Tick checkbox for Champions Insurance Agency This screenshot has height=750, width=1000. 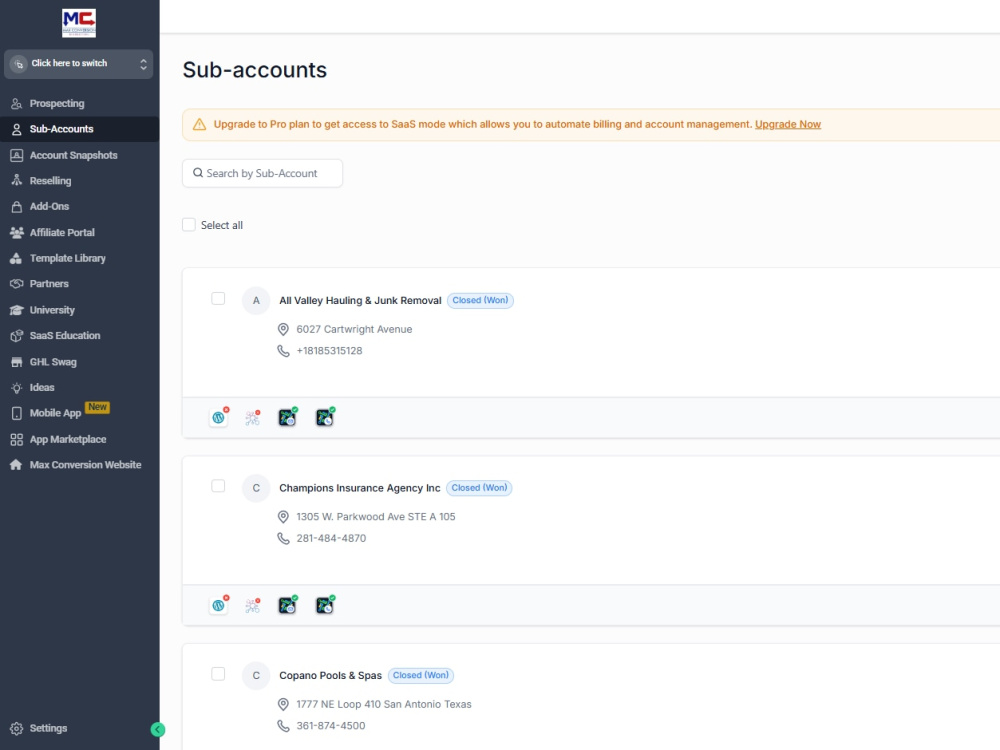coord(218,486)
